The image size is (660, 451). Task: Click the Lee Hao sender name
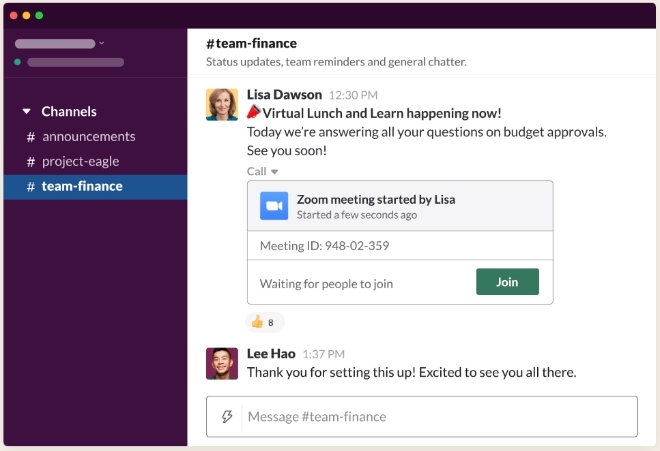[271, 354]
